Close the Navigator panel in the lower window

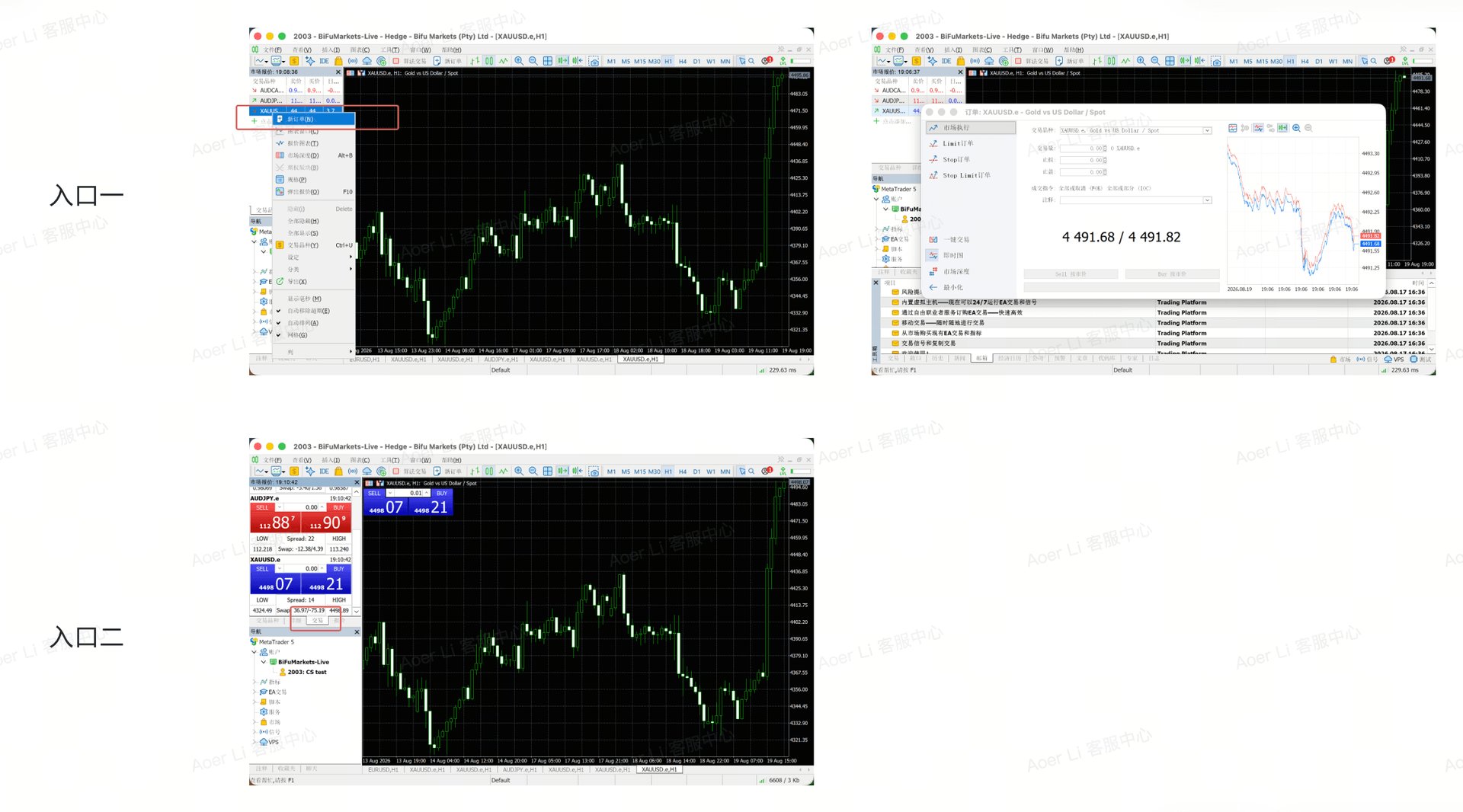pos(357,631)
